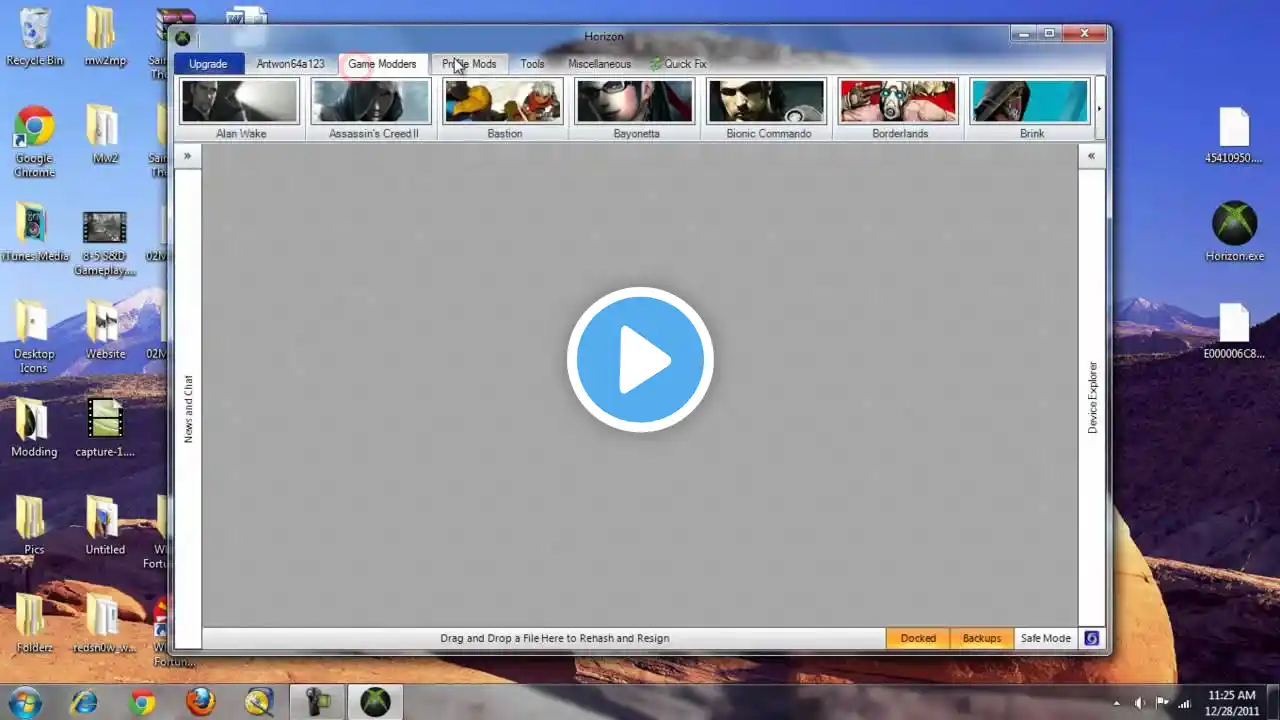Screen dimensions: 1280x720
Task: Choose the Bayonetta game modder
Action: pos(636,109)
